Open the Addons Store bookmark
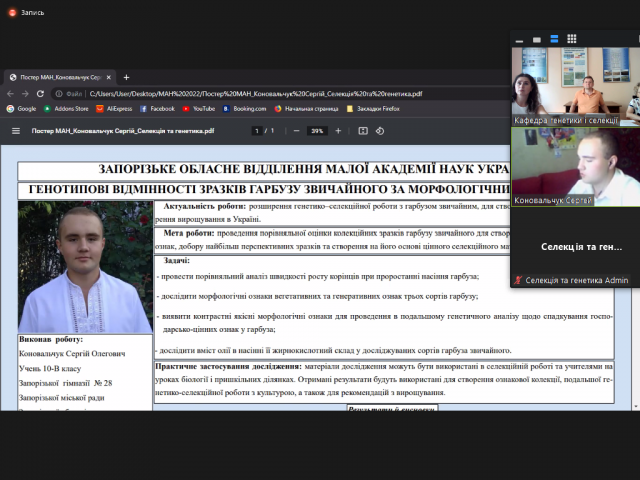640x480 pixels. click(66, 109)
